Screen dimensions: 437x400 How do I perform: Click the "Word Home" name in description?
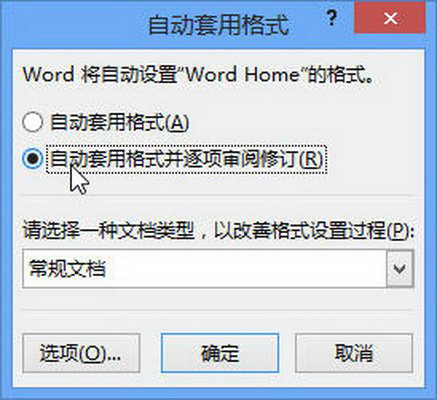click(x=243, y=74)
